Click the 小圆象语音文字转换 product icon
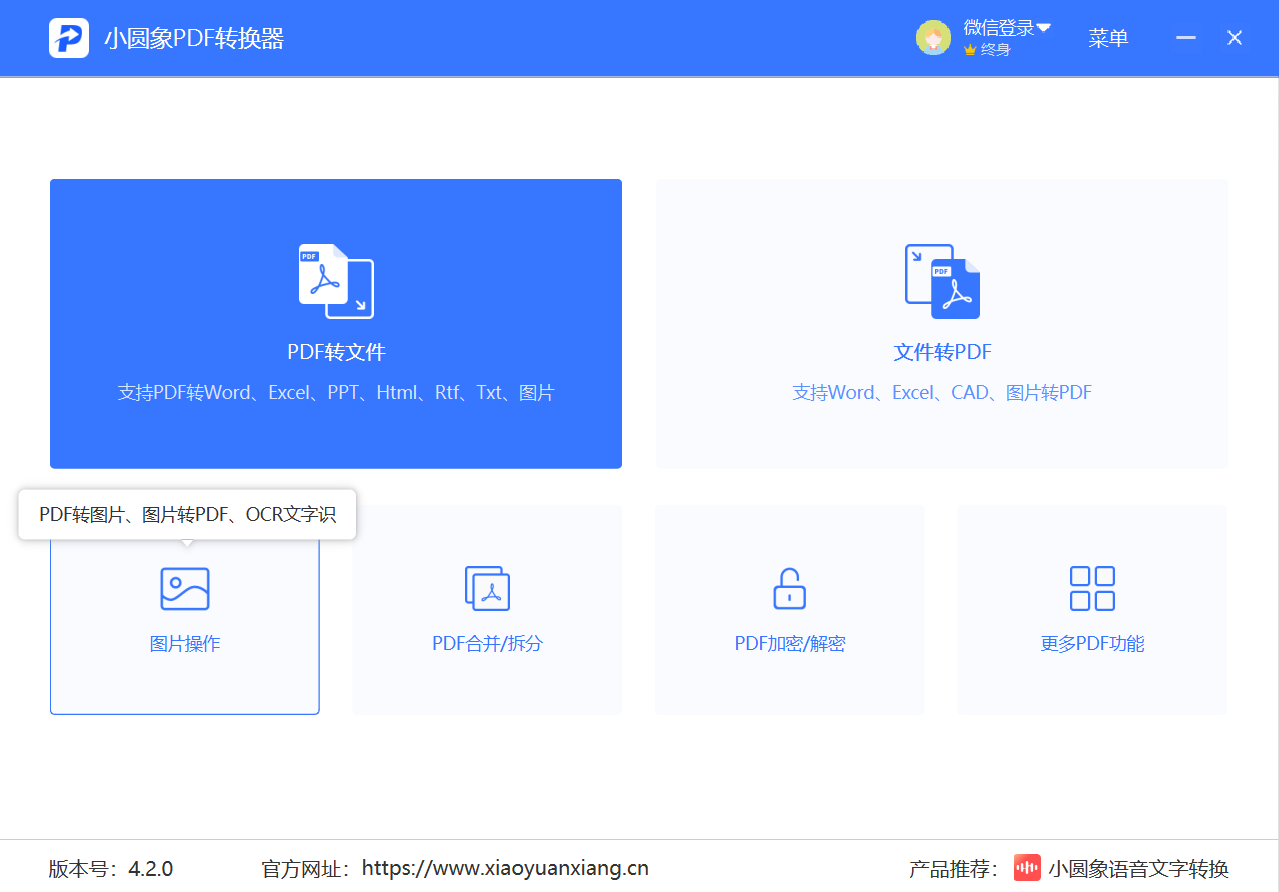Viewport: 1279px width, 892px height. pyautogui.click(x=1027, y=868)
